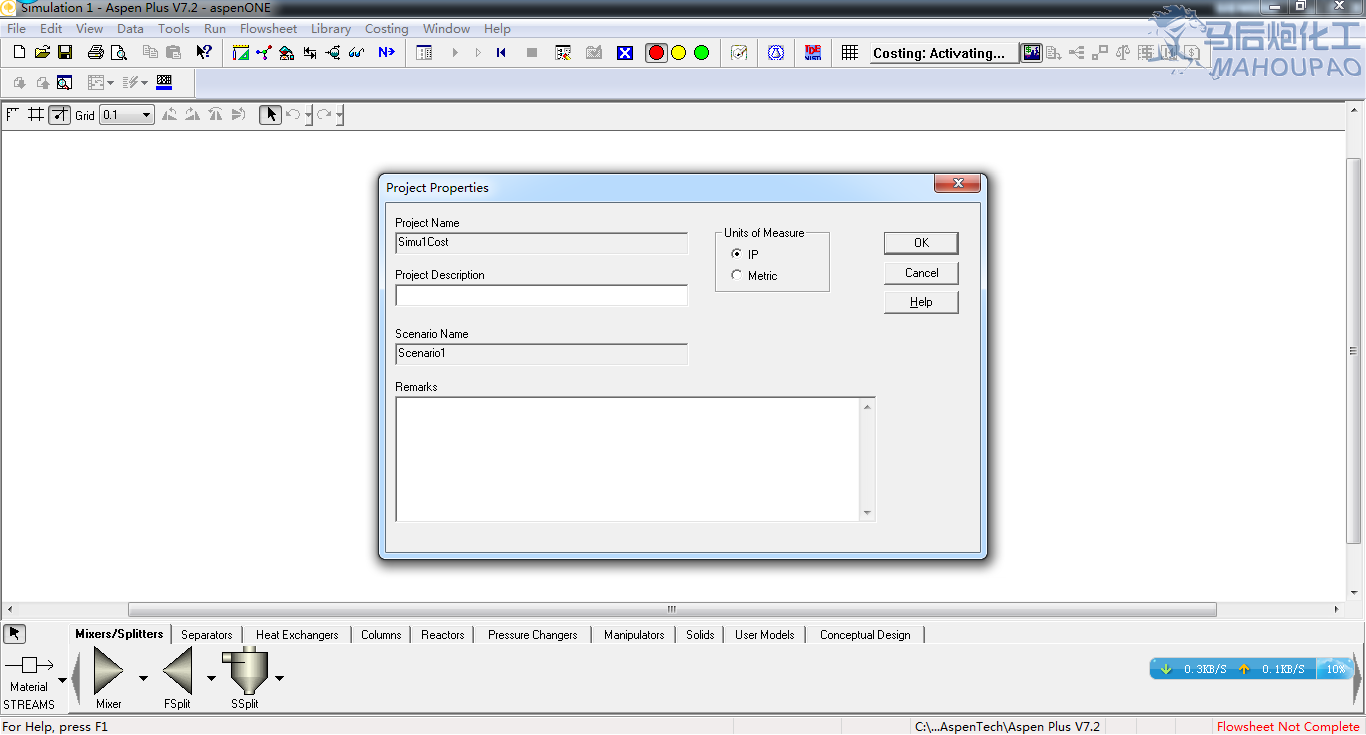This screenshot has height=735, width=1366.
Task: Click the blue Next (N>) icon
Action: point(387,52)
